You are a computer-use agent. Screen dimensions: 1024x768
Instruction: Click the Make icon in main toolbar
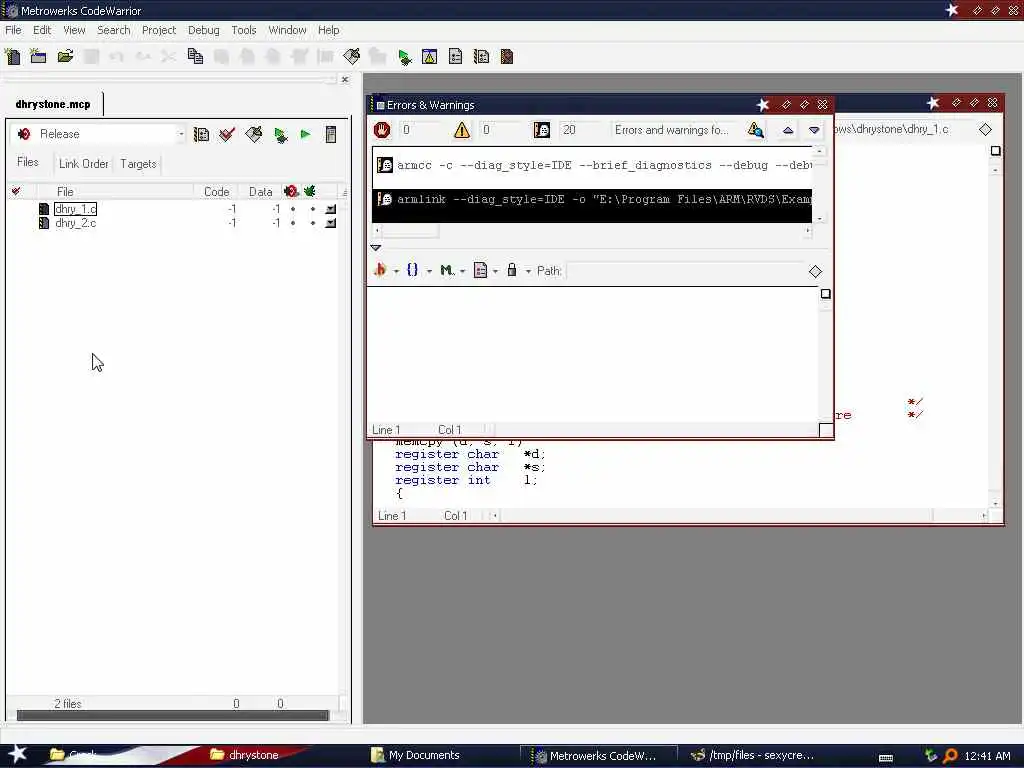pyautogui.click(x=351, y=57)
